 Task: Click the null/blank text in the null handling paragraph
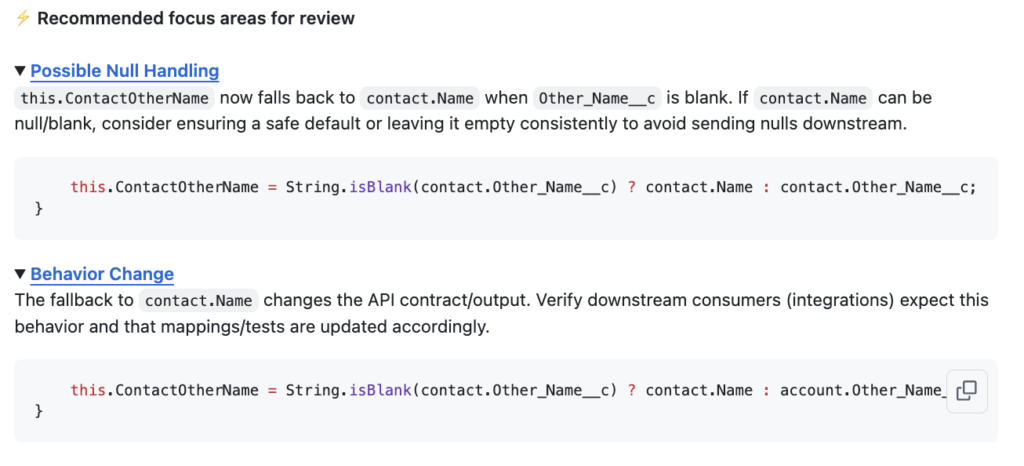[x=48, y=125]
